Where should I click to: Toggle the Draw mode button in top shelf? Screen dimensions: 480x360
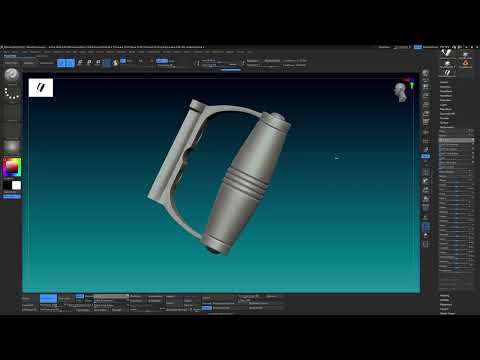click(70, 63)
